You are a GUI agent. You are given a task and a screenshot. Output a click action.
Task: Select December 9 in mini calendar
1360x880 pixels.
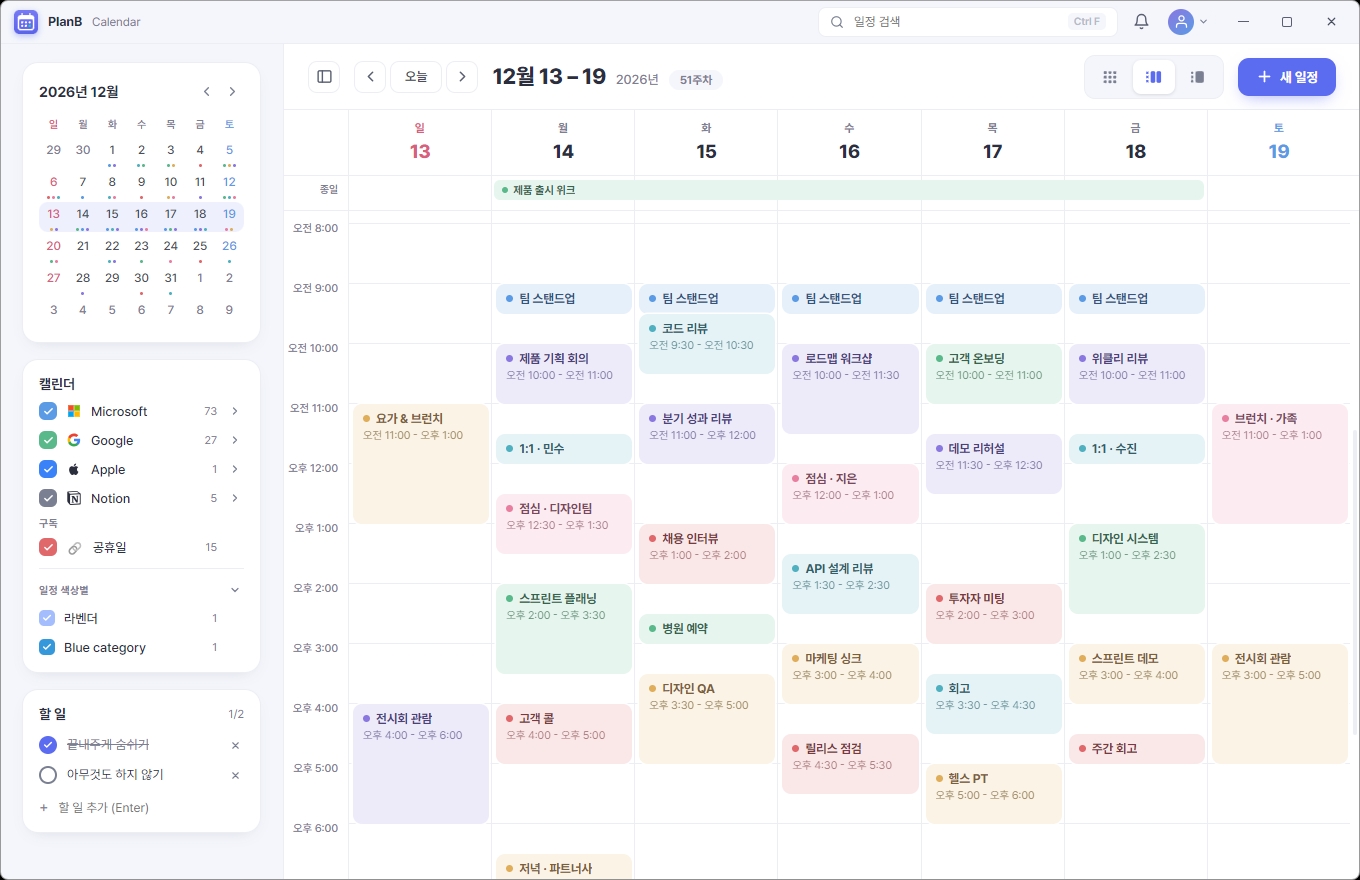141,182
